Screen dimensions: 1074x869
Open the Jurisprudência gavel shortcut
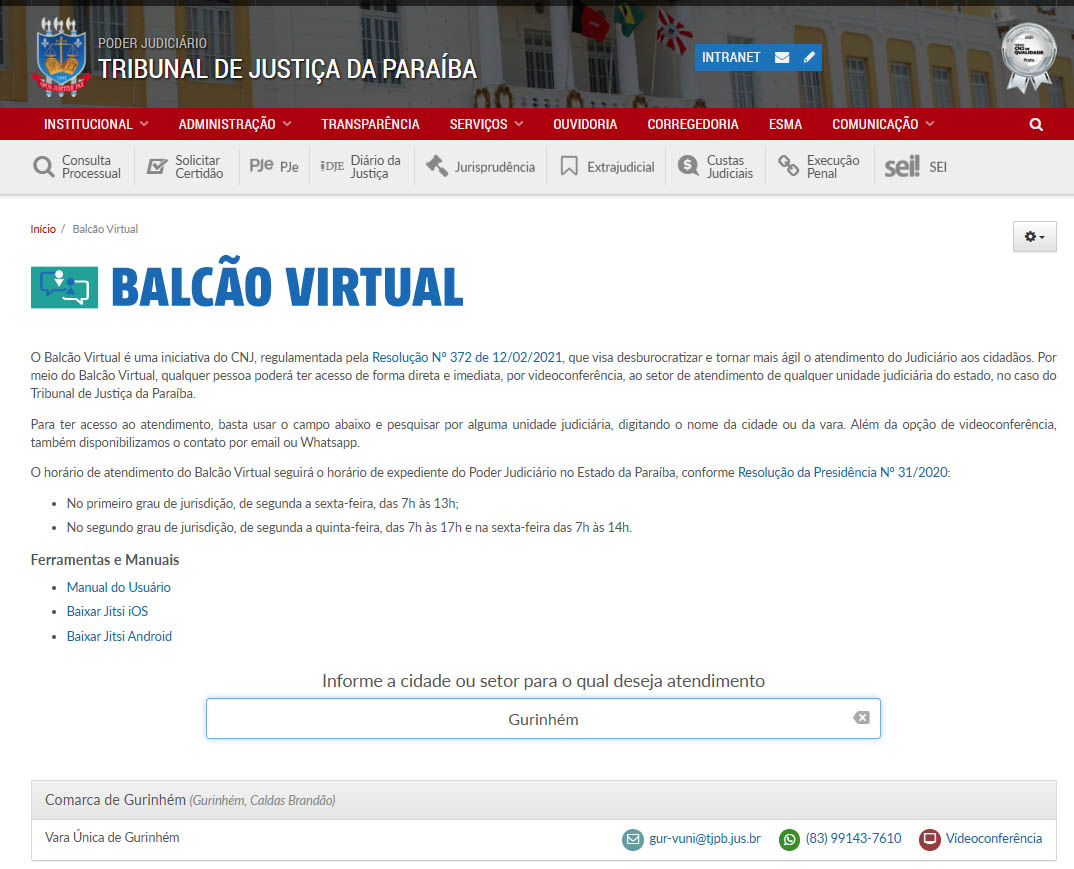coord(481,167)
